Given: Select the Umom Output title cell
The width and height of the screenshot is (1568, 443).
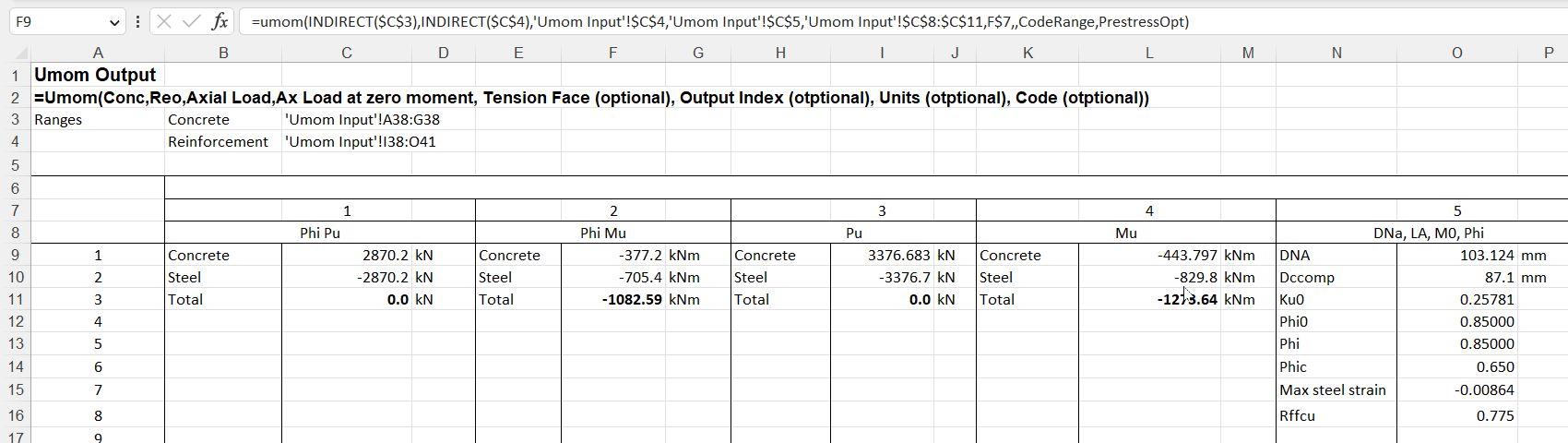Looking at the screenshot, I should [x=97, y=75].
